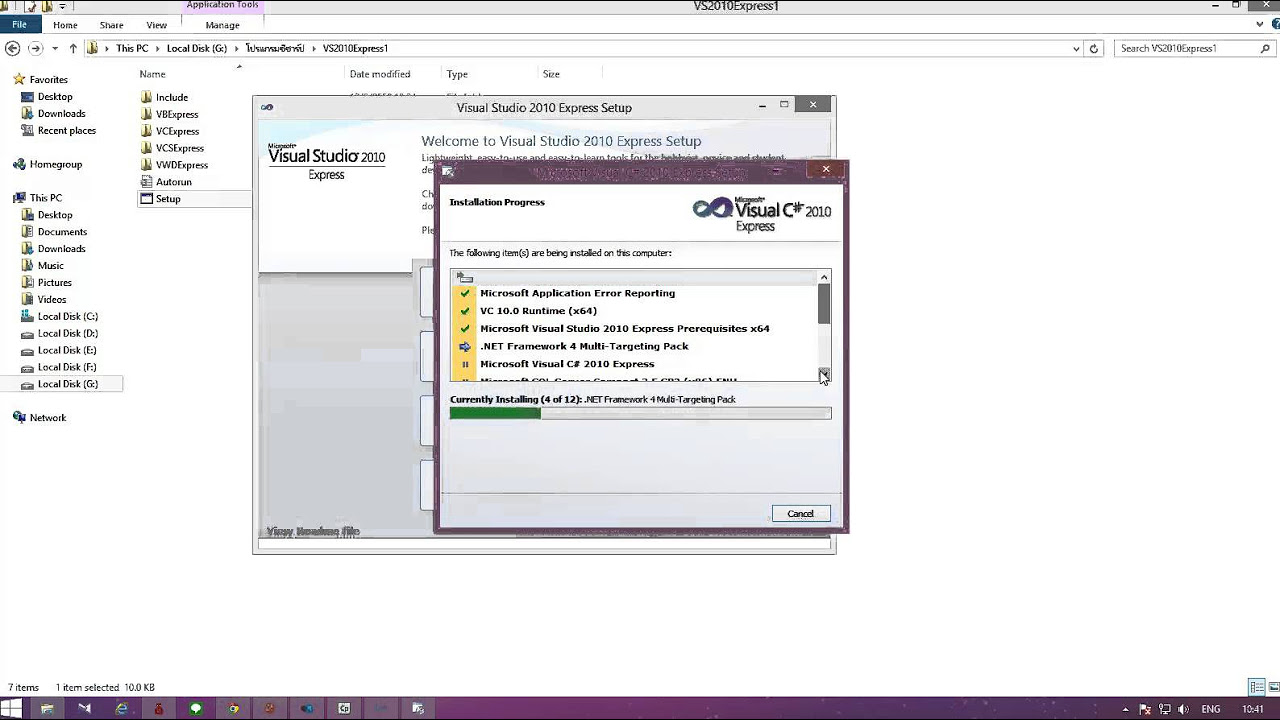Select Local Disk (D:) in navigation pane

click(x=67, y=333)
